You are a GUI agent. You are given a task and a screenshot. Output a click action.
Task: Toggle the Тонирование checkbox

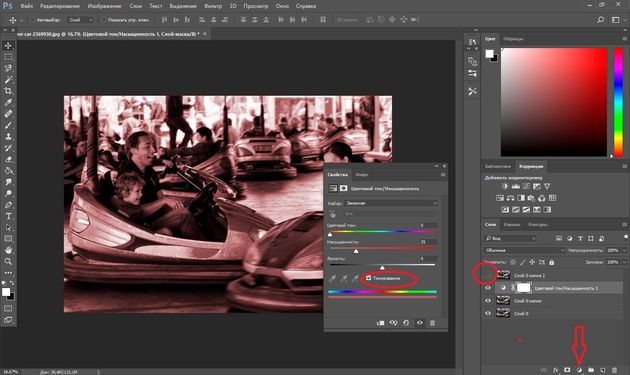[x=368, y=278]
